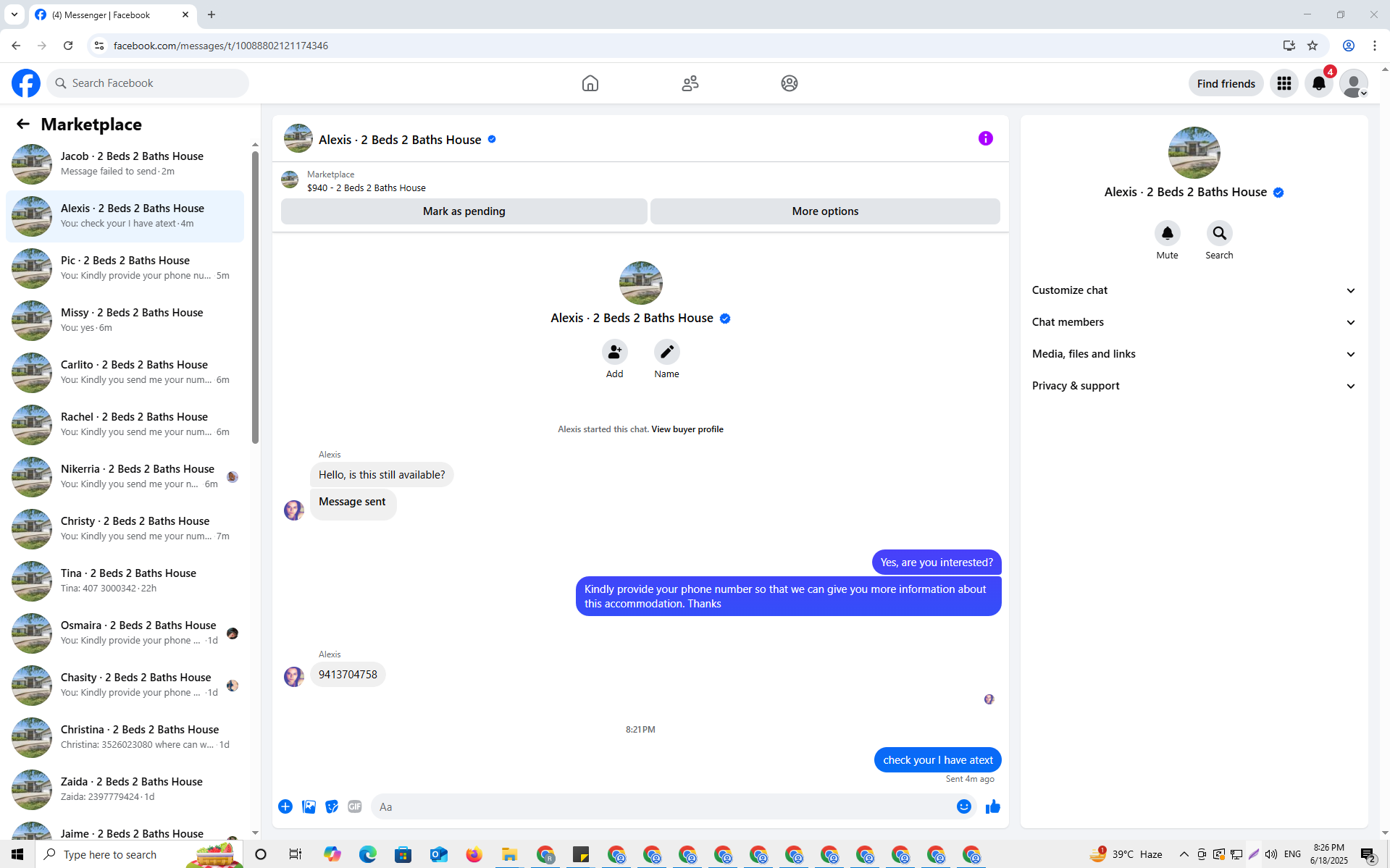Click the 'check your I have atext' message
This screenshot has height=868, width=1390.
point(937,760)
